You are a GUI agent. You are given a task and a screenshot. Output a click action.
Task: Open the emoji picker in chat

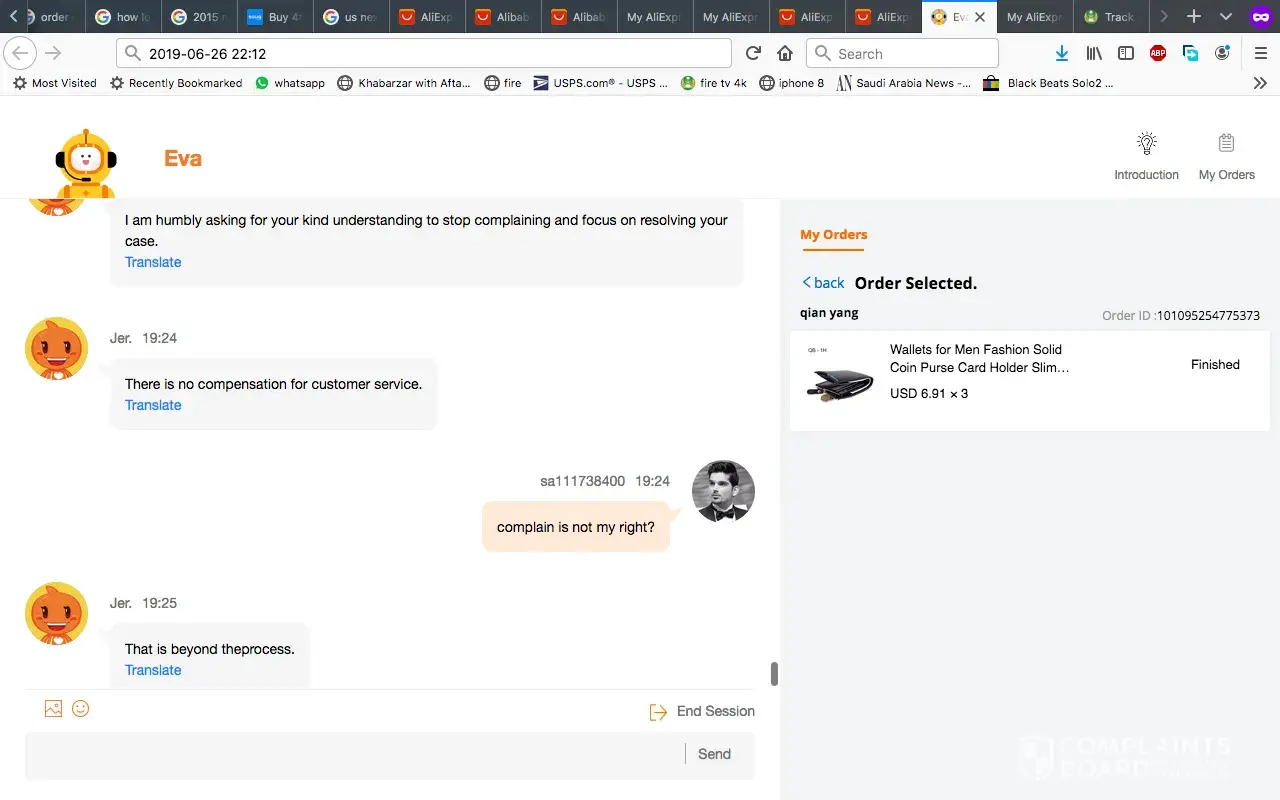click(81, 709)
